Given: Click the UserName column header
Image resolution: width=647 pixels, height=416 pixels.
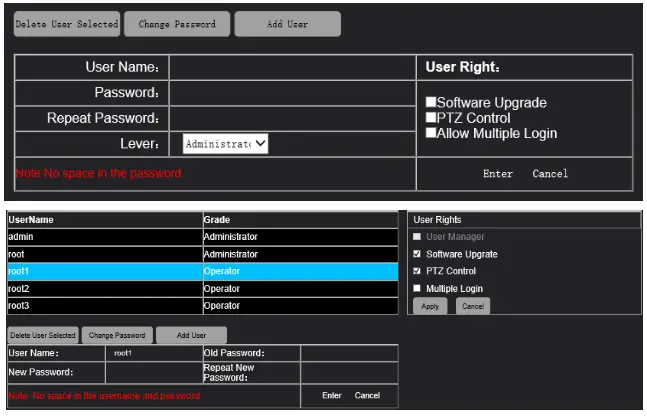Looking at the screenshot, I should (105, 220).
